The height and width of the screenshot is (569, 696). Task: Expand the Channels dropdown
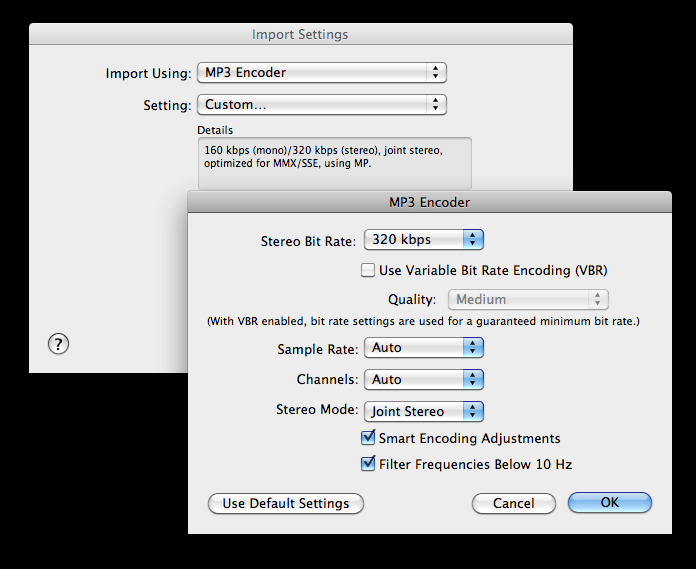tap(422, 380)
